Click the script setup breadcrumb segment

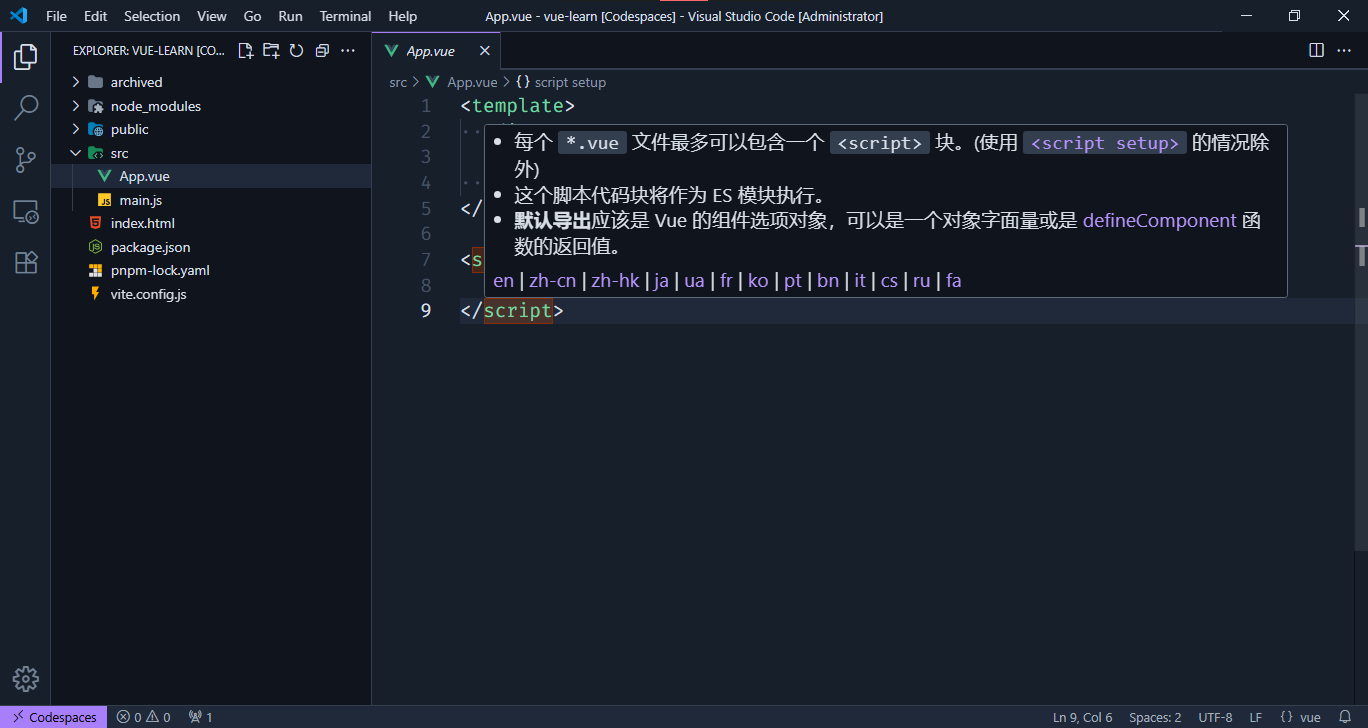click(561, 82)
